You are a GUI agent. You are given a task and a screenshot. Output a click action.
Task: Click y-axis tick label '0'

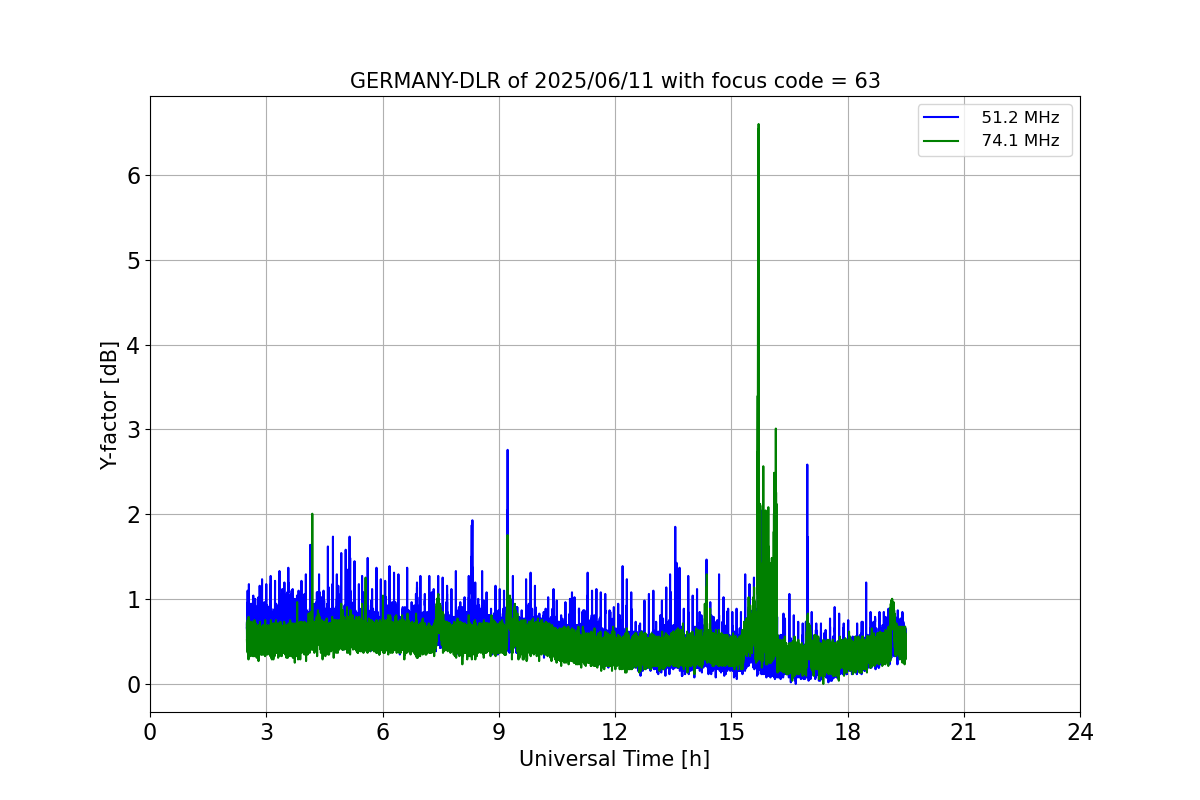pyautogui.click(x=133, y=685)
